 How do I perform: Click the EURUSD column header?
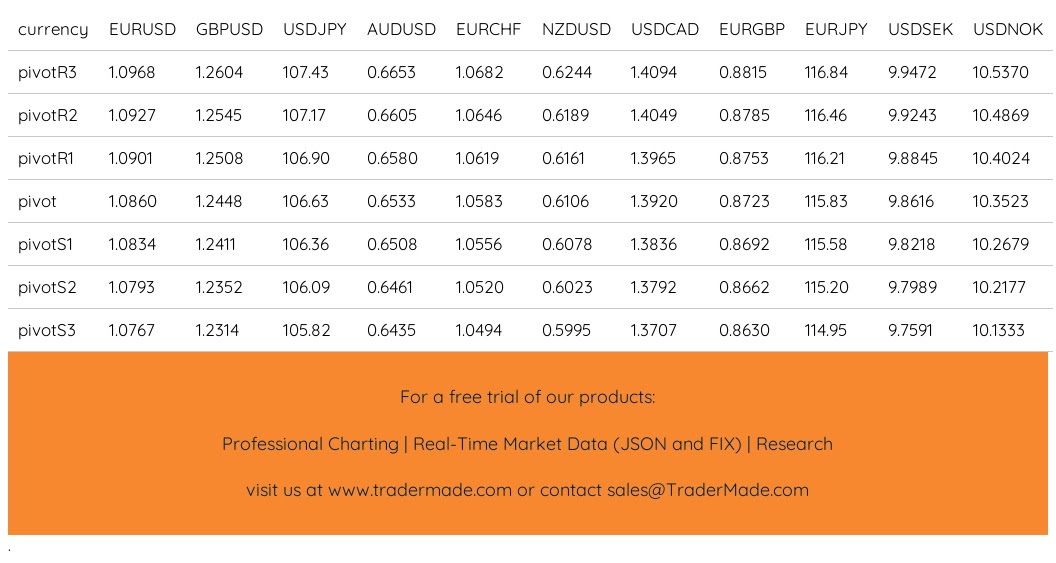click(x=142, y=30)
